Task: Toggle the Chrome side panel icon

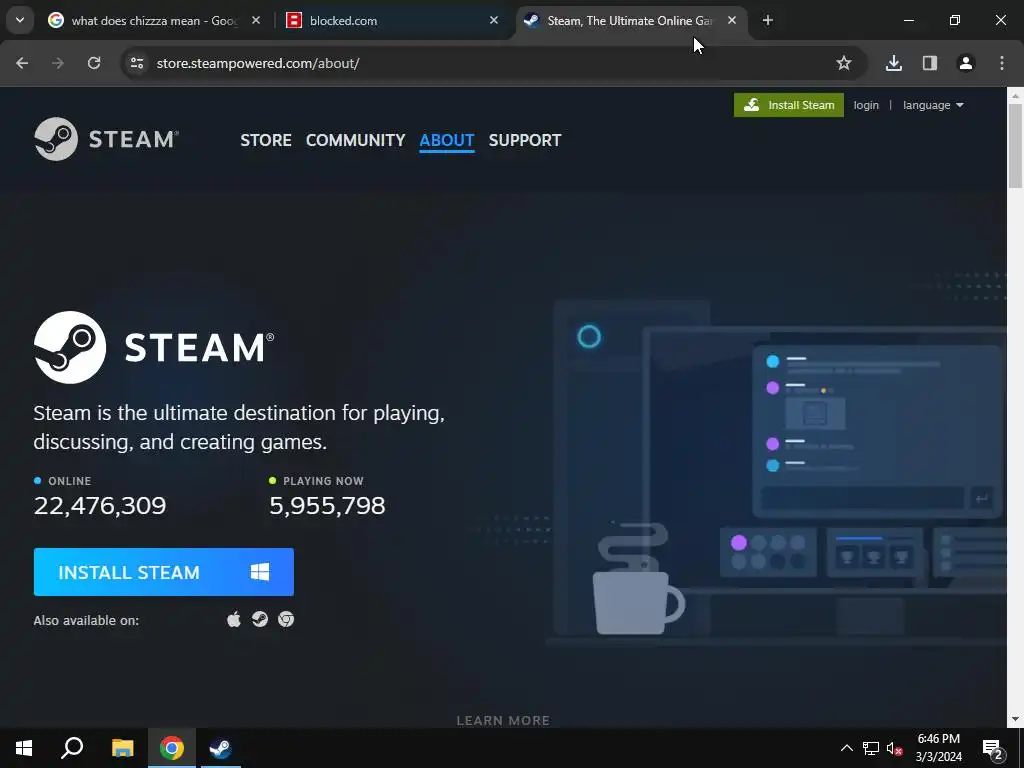Action: click(929, 63)
